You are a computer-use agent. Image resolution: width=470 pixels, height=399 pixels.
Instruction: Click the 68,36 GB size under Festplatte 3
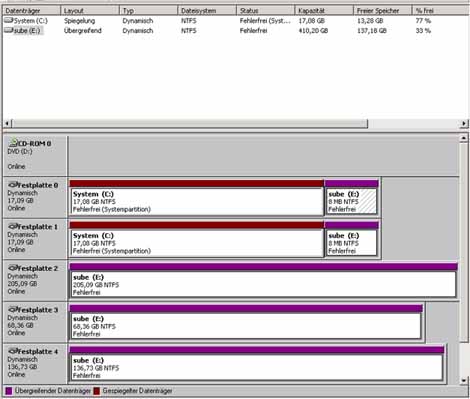[20, 325]
